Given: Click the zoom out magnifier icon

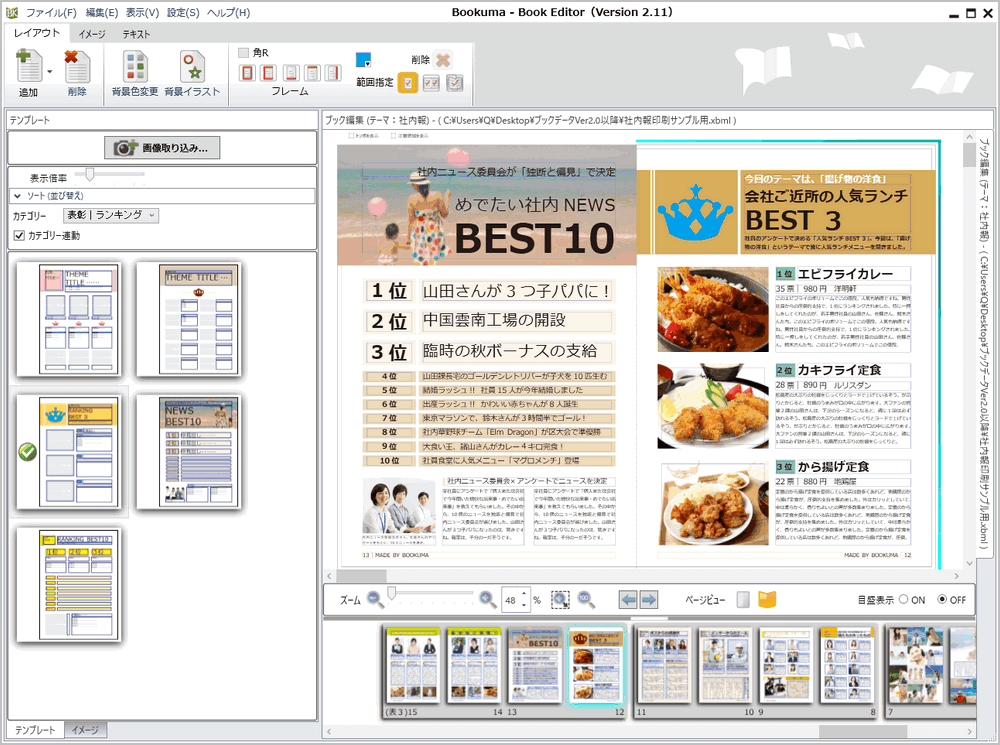Looking at the screenshot, I should [x=375, y=599].
